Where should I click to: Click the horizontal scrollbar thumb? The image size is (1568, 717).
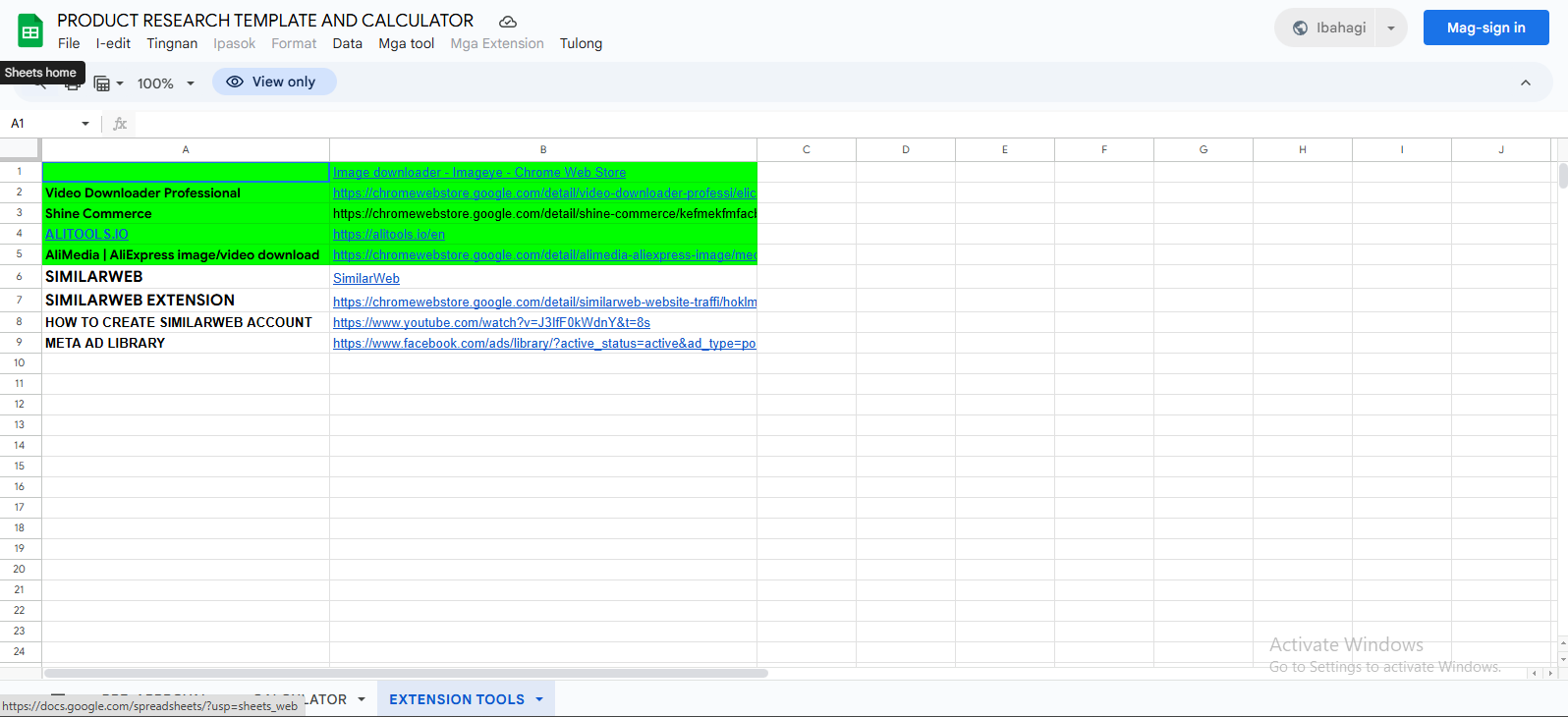[406, 674]
